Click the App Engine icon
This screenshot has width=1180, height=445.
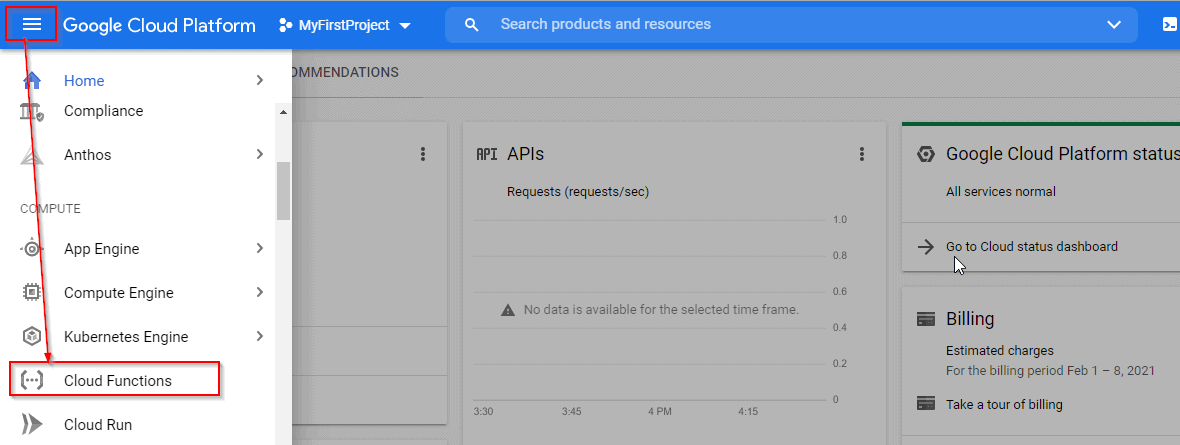coord(32,249)
